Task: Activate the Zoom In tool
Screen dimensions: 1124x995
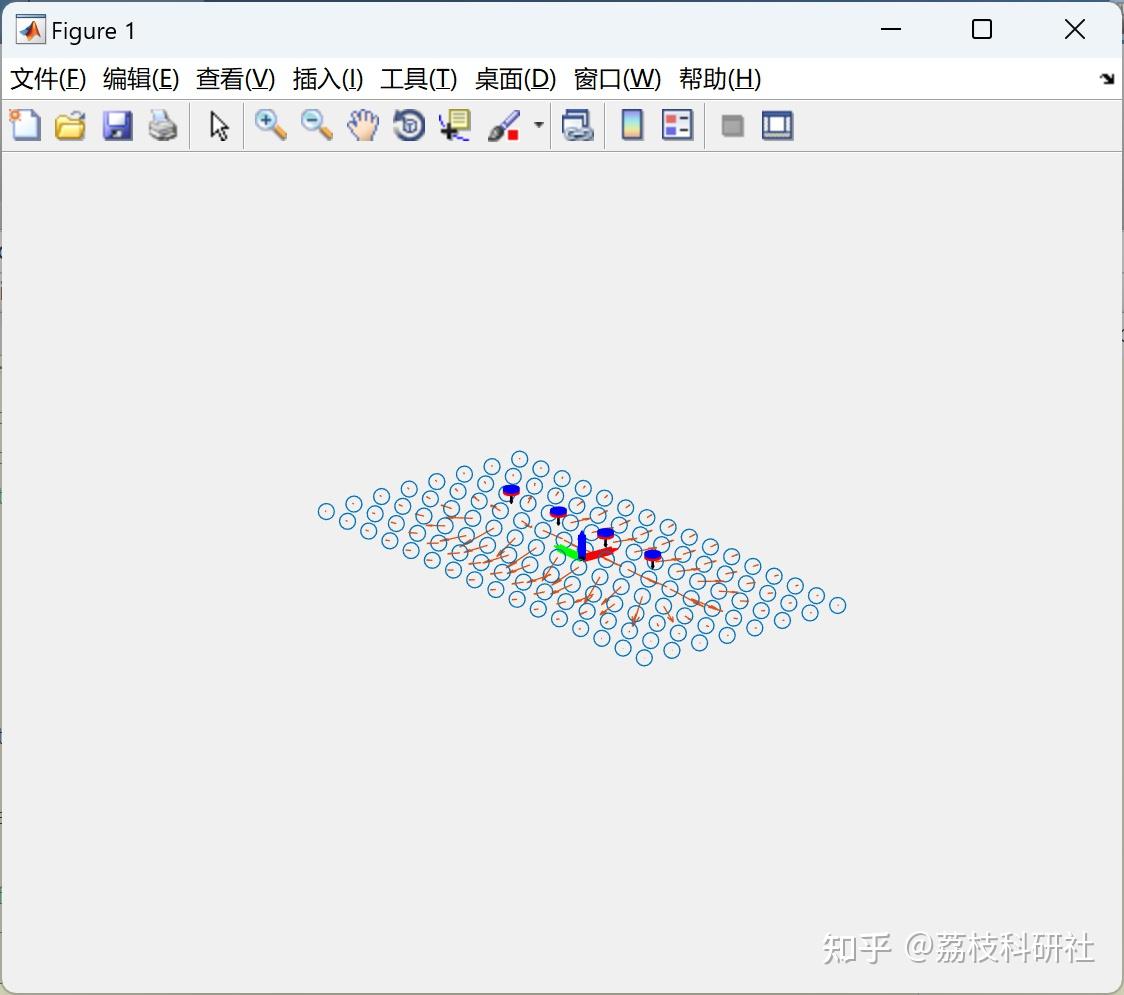Action: click(x=271, y=125)
